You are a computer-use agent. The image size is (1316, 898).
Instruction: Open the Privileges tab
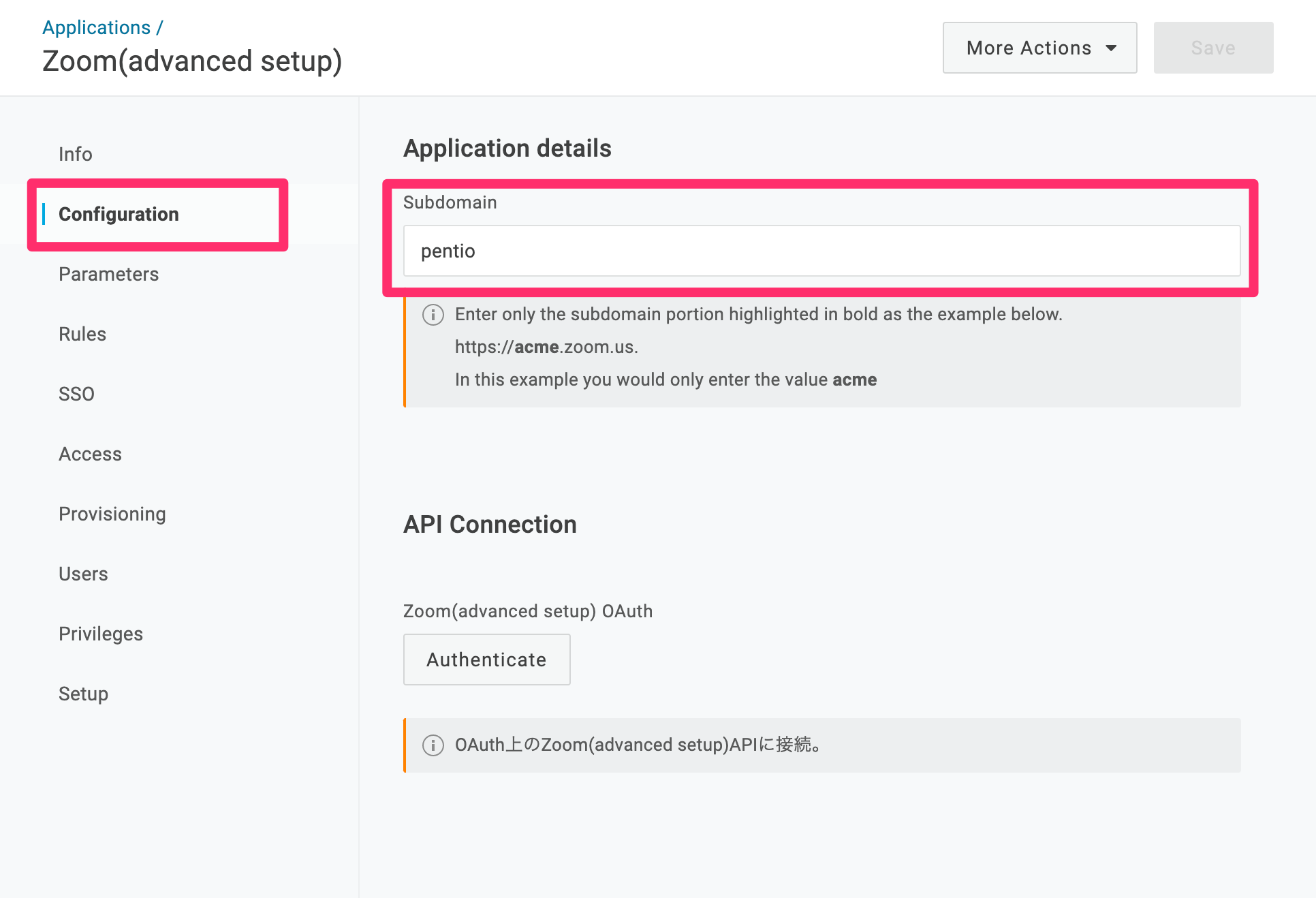(x=101, y=634)
